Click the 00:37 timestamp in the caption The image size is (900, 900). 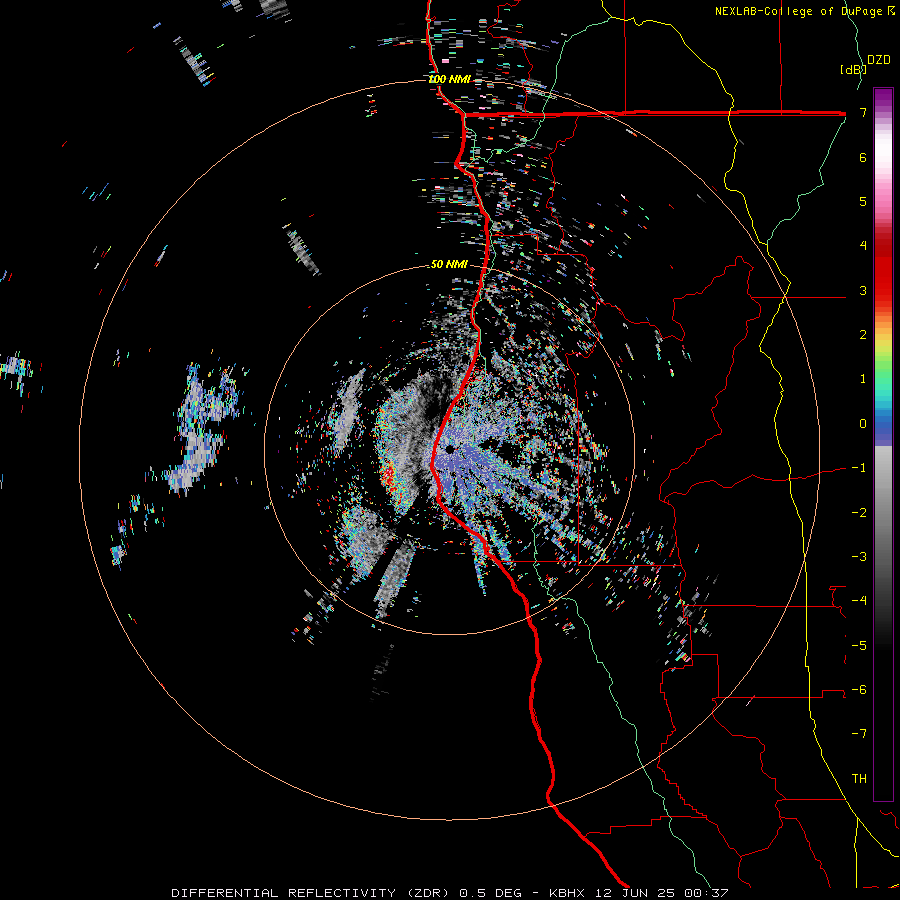pyautogui.click(x=706, y=893)
